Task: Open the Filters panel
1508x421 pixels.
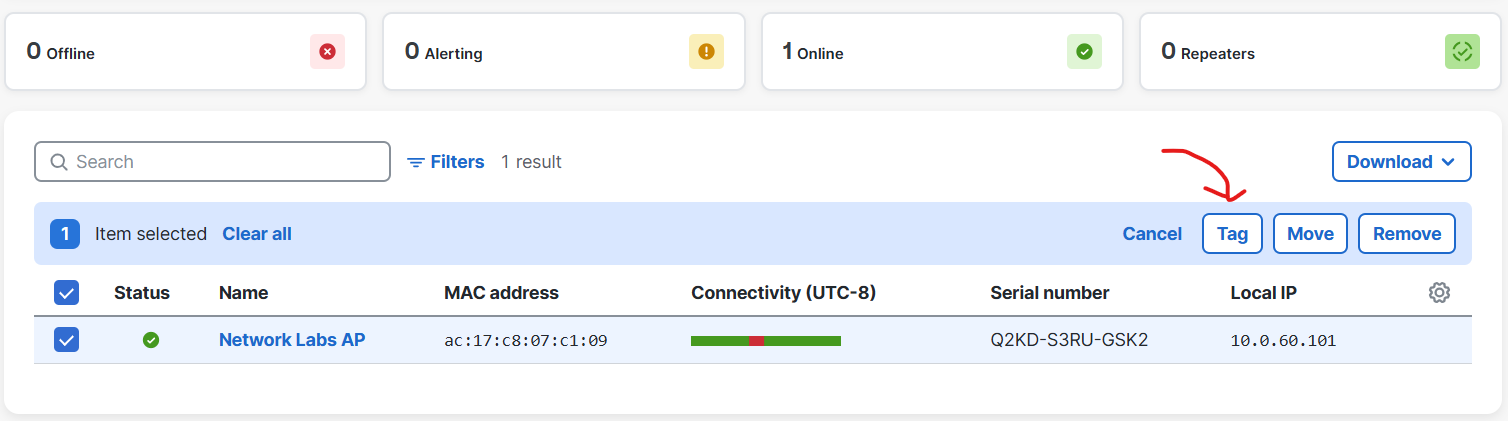Action: point(446,162)
